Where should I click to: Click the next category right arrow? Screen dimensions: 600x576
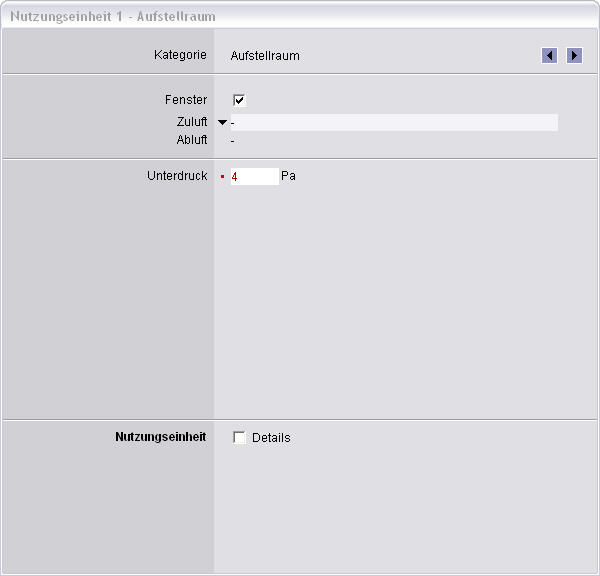click(x=574, y=56)
